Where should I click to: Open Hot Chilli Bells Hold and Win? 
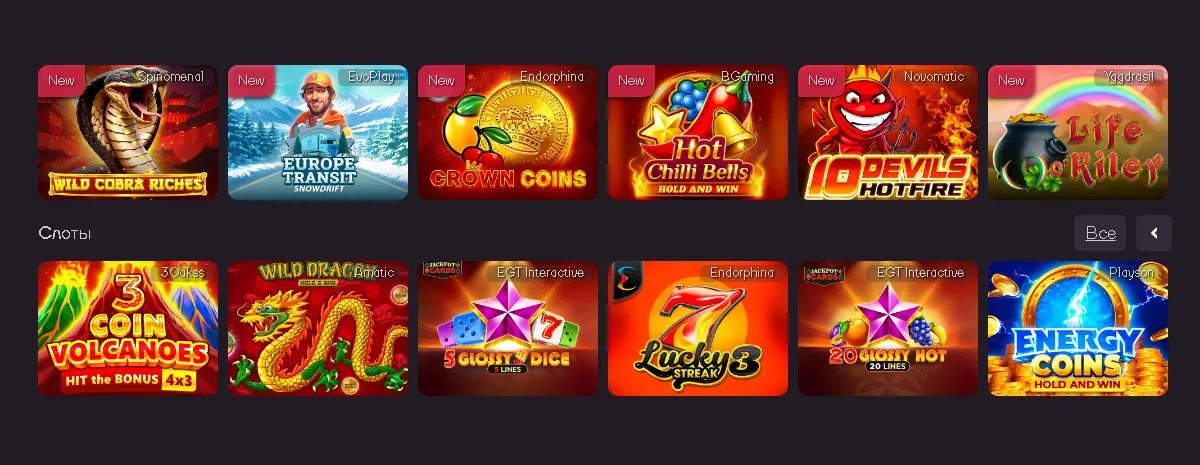point(698,133)
